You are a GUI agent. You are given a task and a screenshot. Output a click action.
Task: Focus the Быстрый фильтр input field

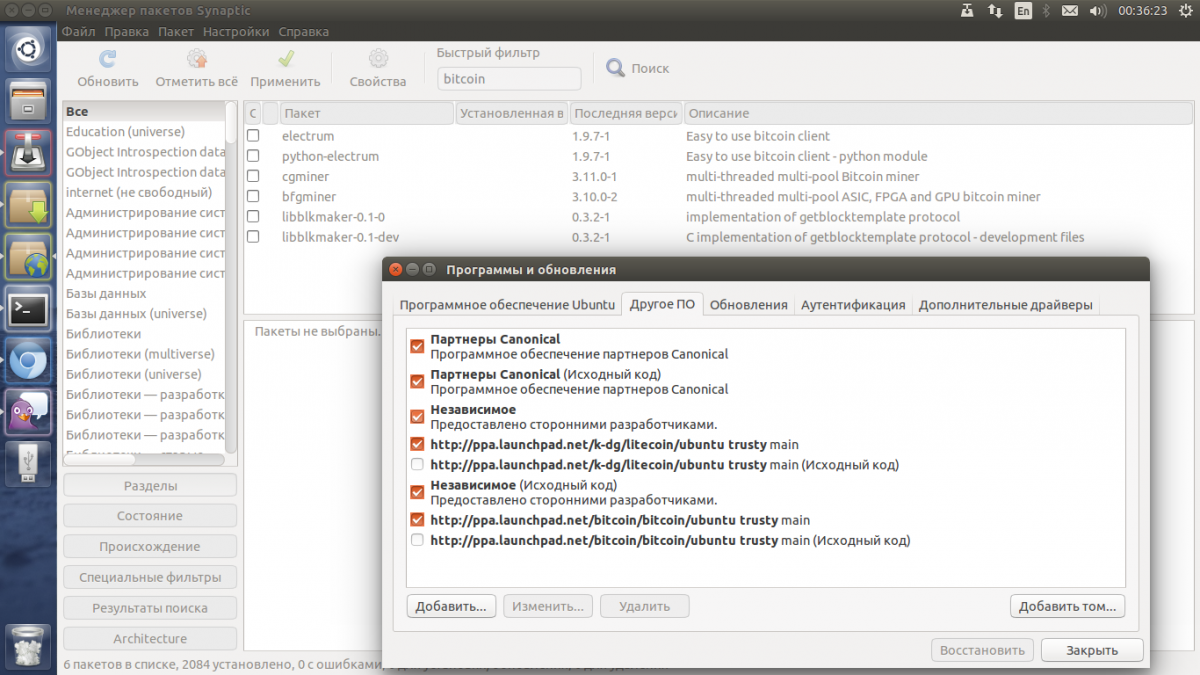510,79
